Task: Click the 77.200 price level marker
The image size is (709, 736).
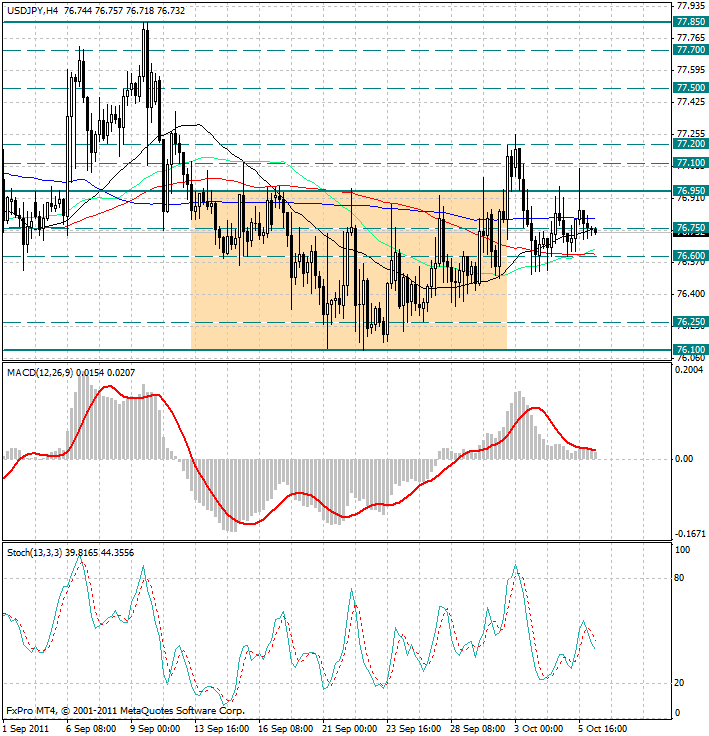Action: tap(691, 144)
